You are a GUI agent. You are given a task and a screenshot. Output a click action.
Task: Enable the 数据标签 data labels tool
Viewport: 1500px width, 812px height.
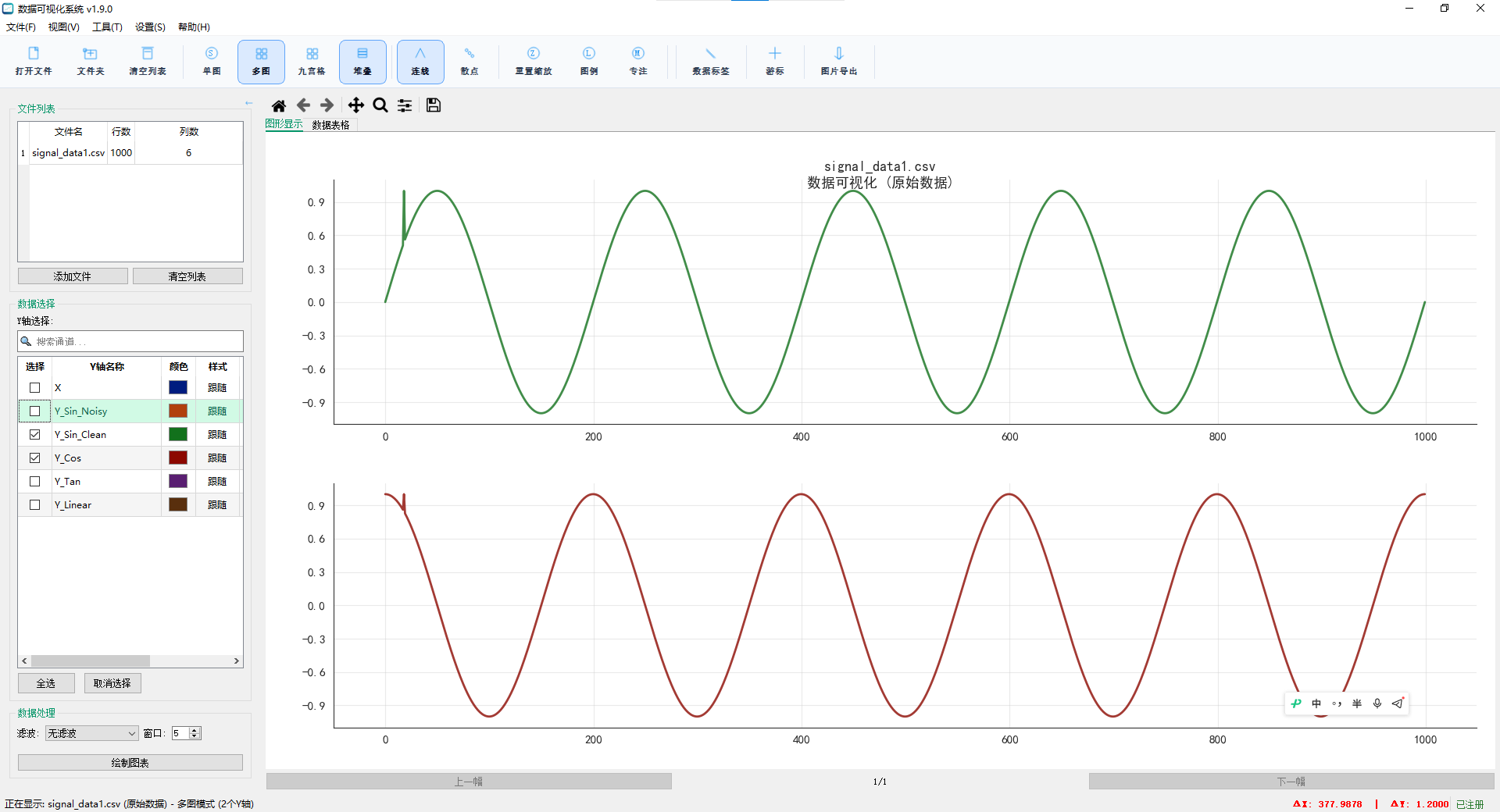pos(711,61)
